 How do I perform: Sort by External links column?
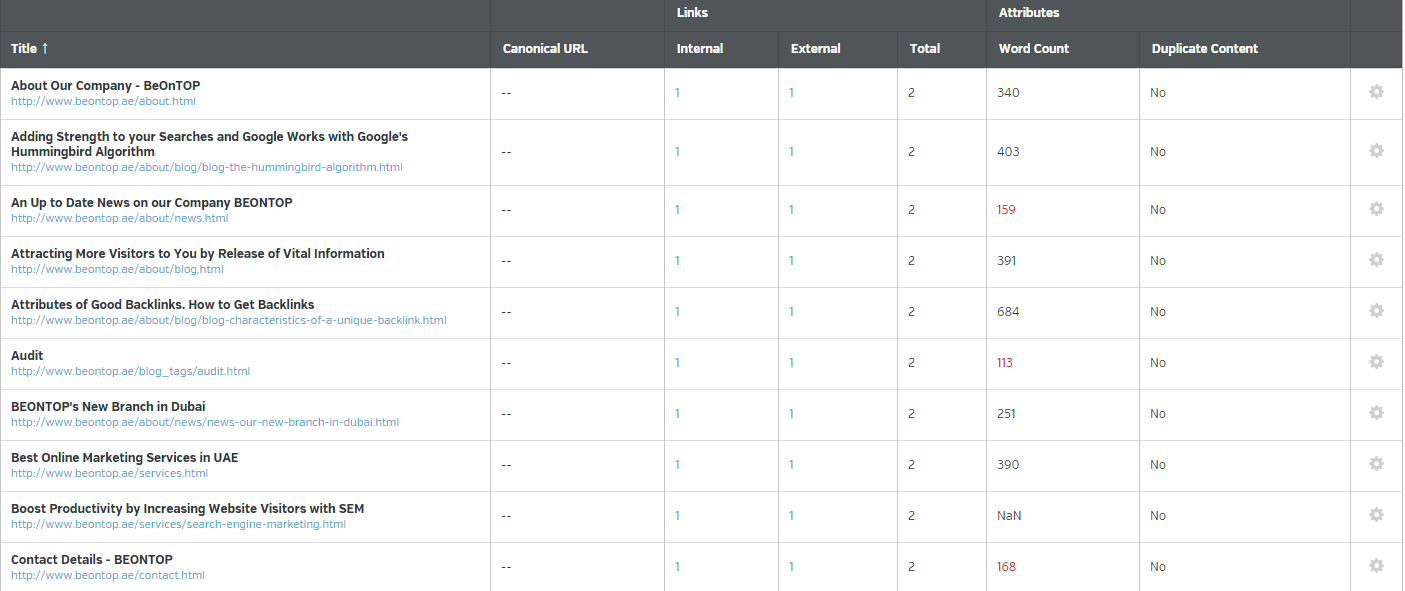coord(815,48)
